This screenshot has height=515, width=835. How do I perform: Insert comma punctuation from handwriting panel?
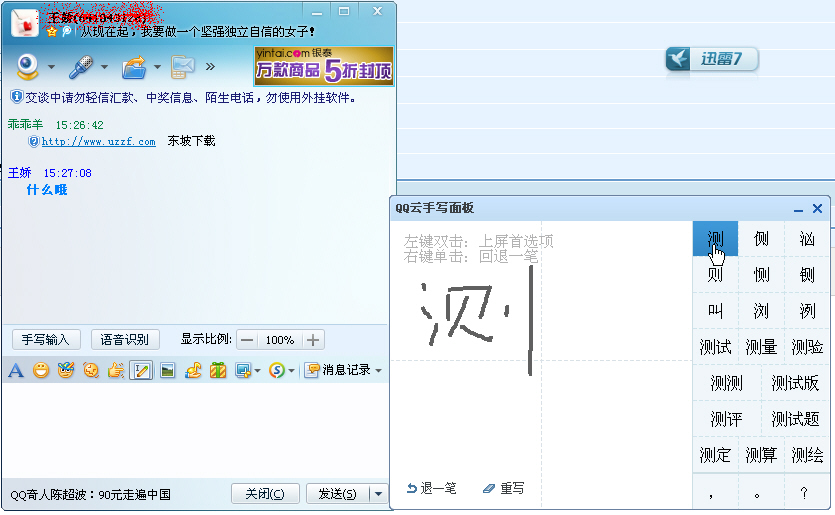pos(715,492)
